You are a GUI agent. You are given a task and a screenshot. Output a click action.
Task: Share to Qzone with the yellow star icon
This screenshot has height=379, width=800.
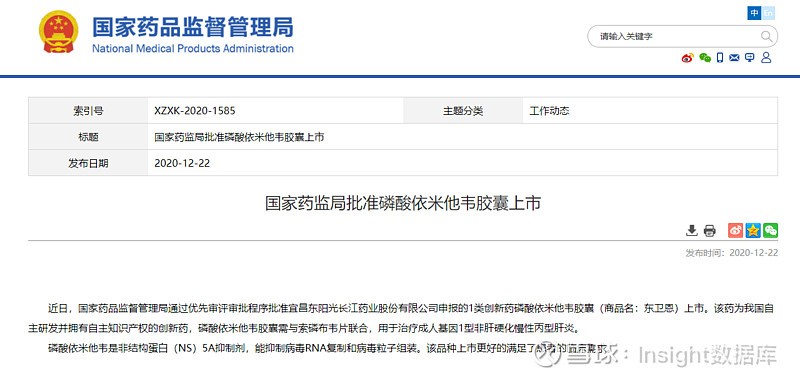[x=753, y=230]
